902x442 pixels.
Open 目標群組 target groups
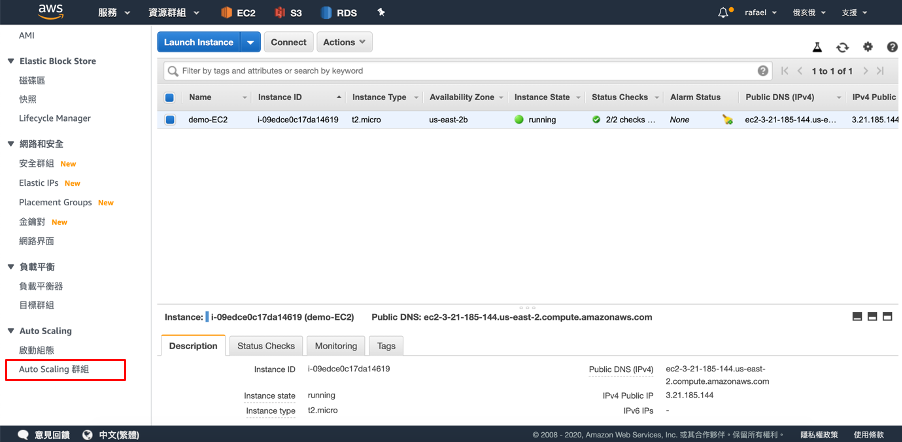[x=37, y=305]
